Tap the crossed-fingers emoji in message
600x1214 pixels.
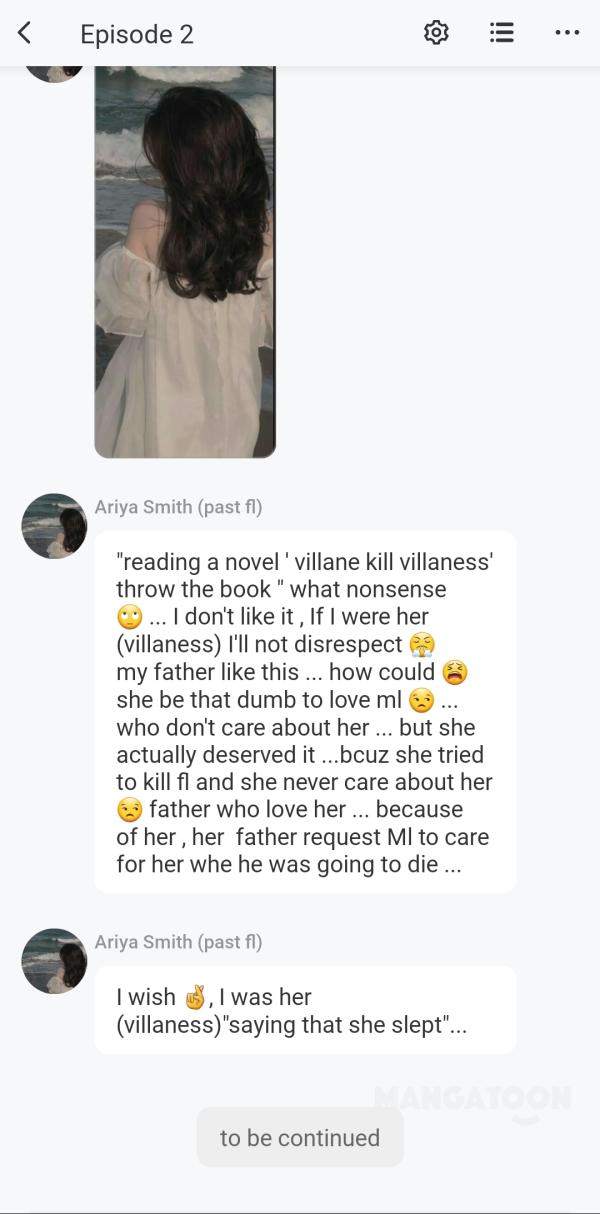194,997
